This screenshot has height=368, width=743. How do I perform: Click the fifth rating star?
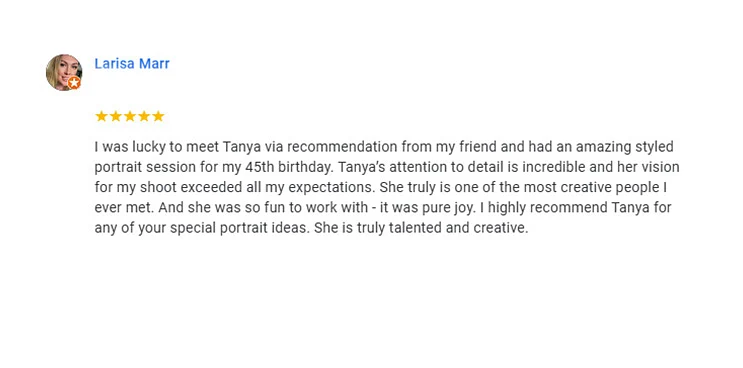(x=158, y=116)
